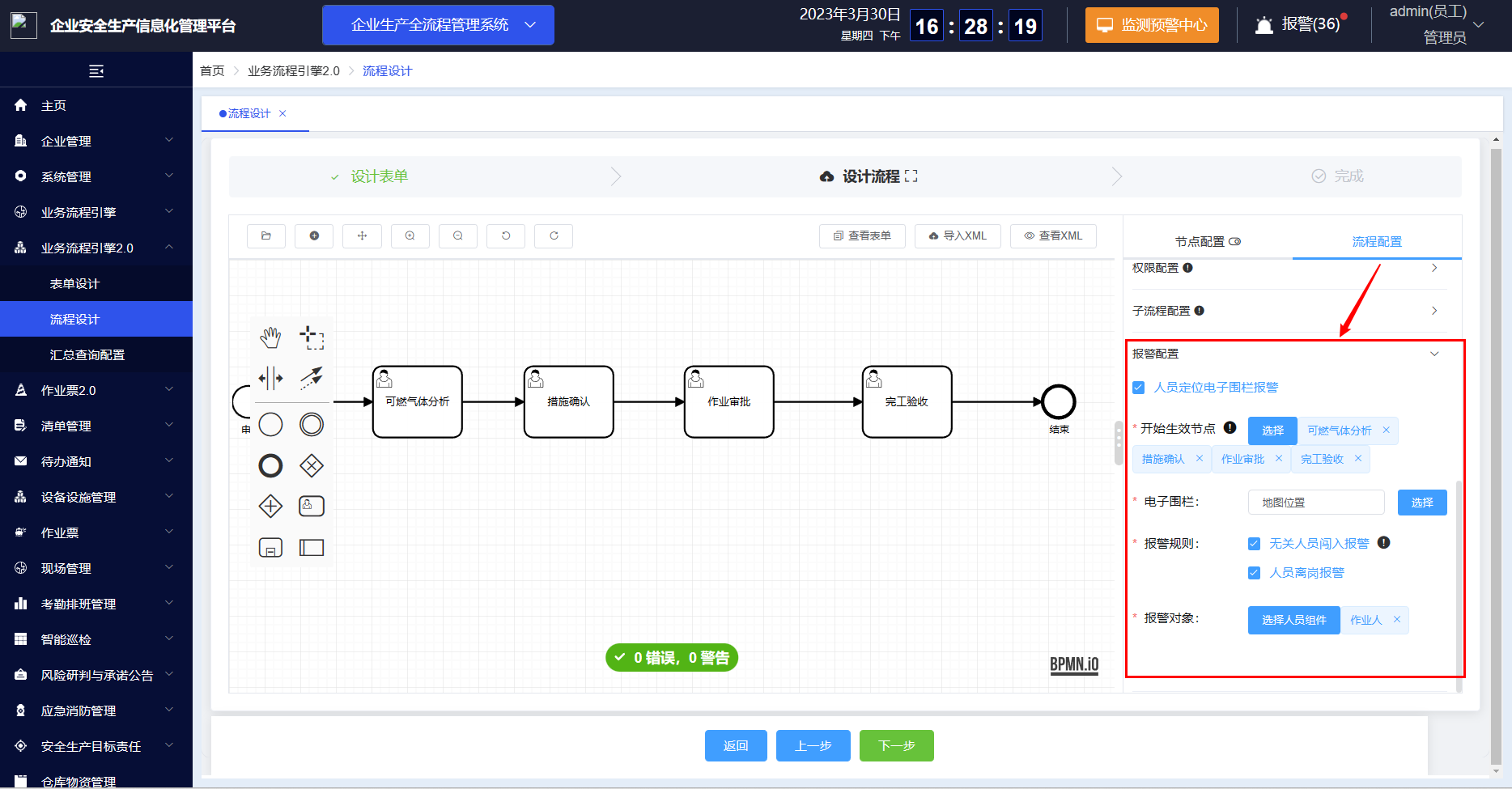Click the move/center canvas toolbar button
The image size is (1512, 789).
click(x=362, y=235)
